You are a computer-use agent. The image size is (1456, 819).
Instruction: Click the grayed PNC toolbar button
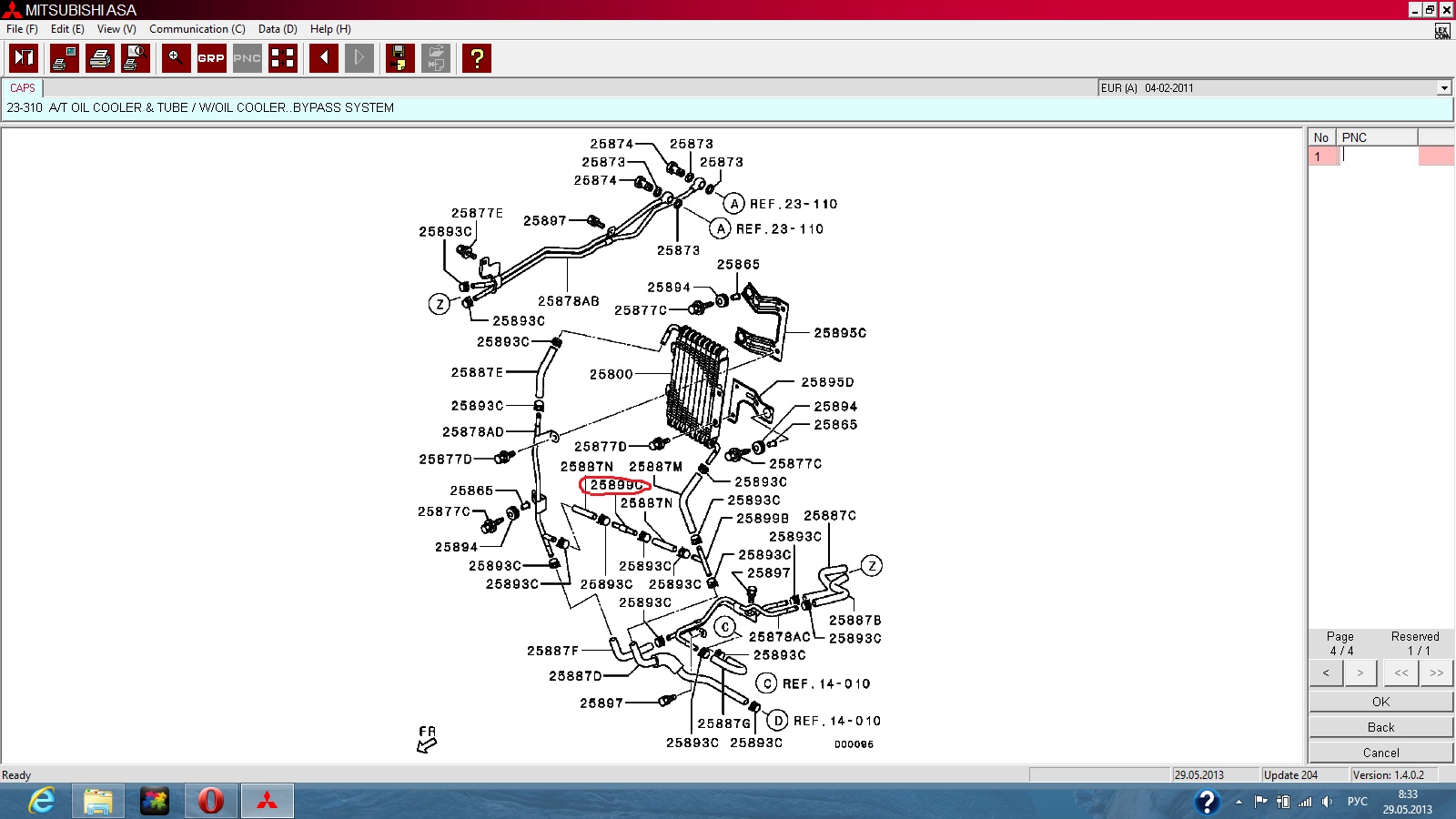point(247,58)
